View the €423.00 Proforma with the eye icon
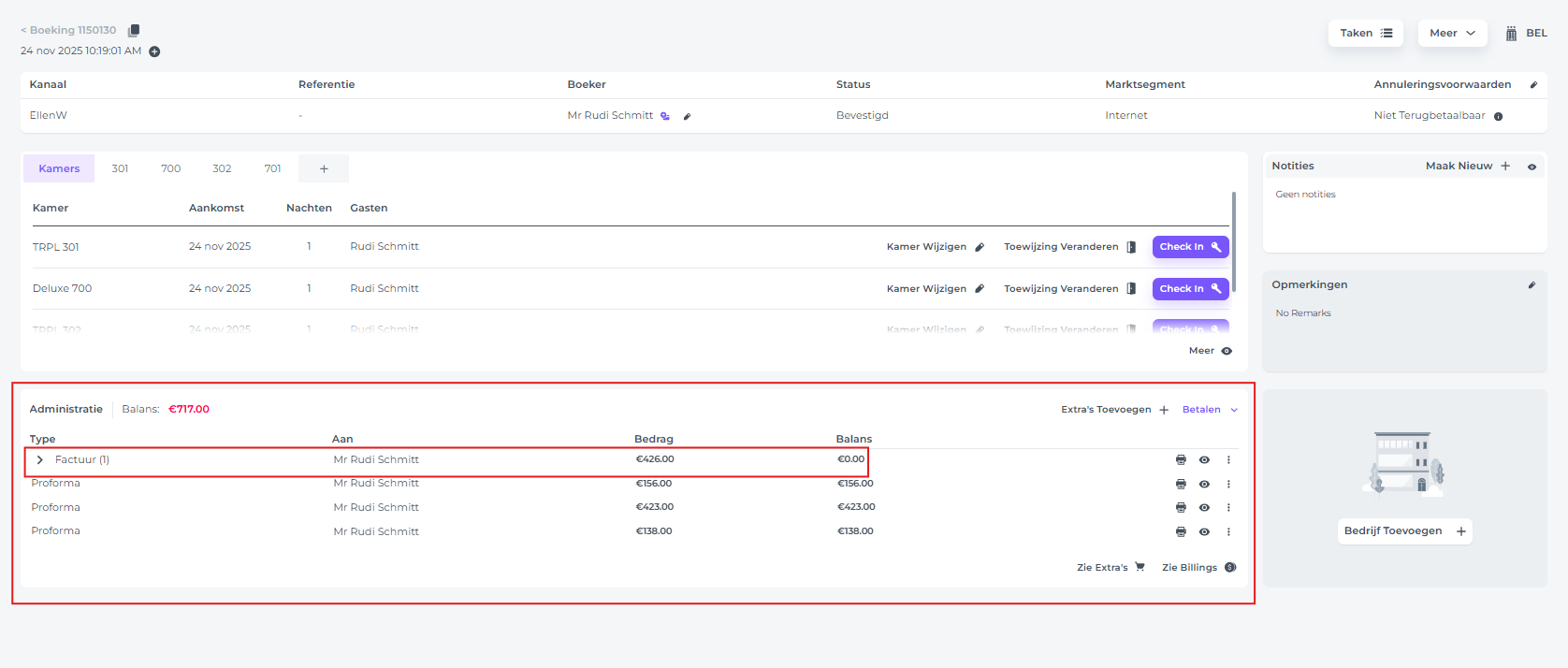Viewport: 1568px width, 668px height. click(1204, 507)
